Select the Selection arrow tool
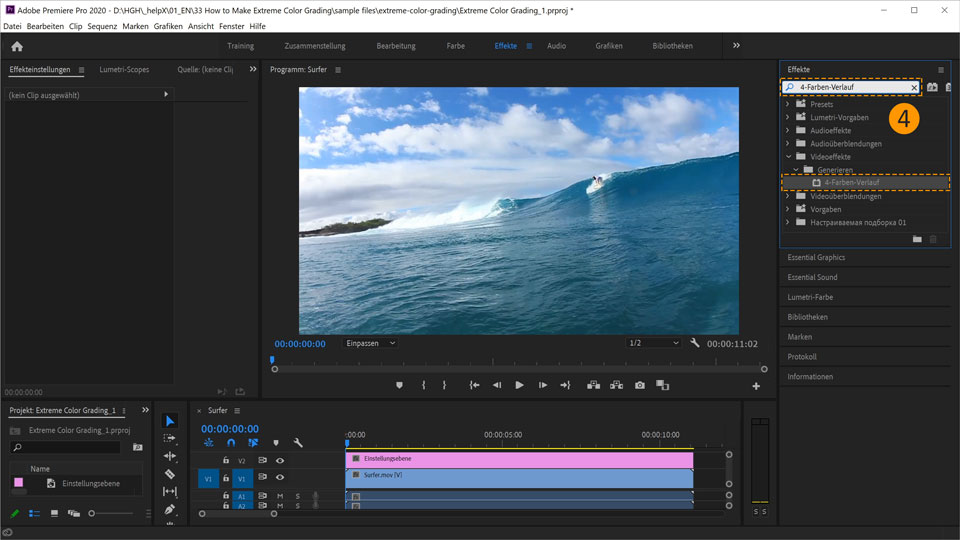The height and width of the screenshot is (540, 960). tap(169, 421)
